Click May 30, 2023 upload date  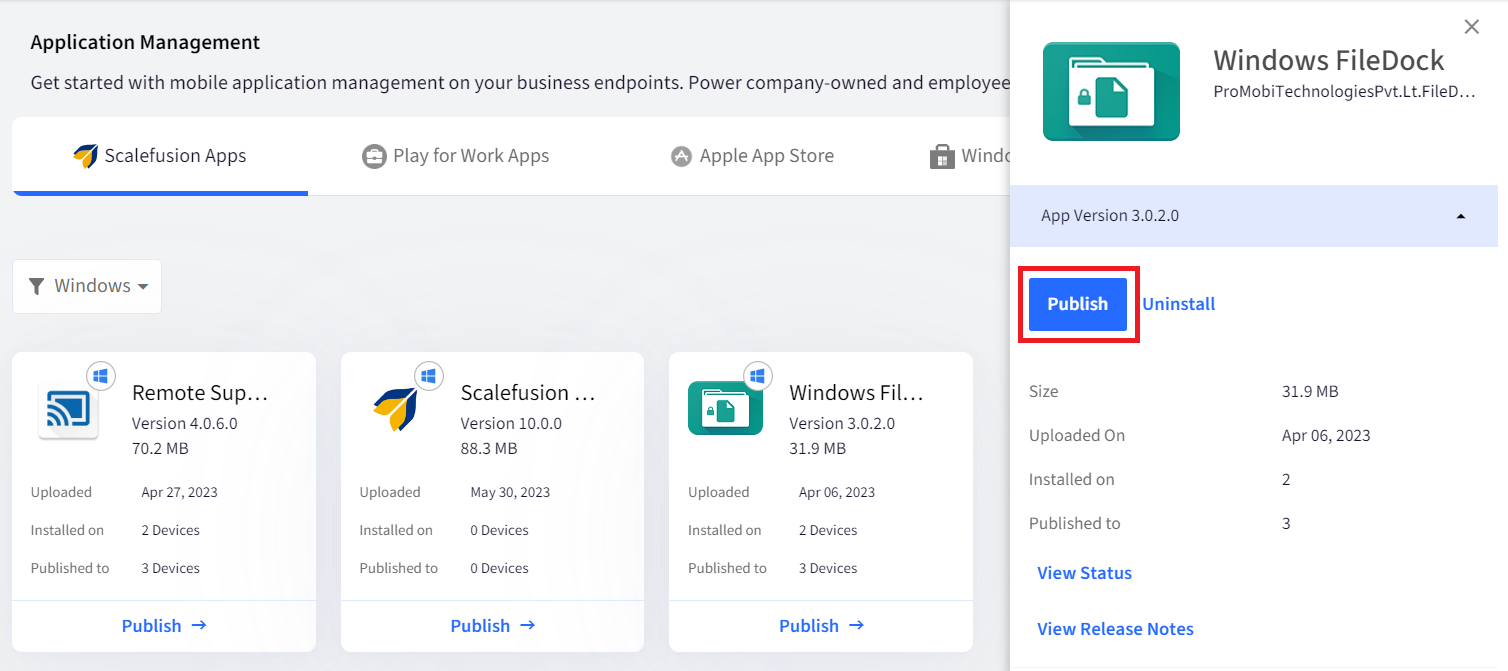[510, 492]
